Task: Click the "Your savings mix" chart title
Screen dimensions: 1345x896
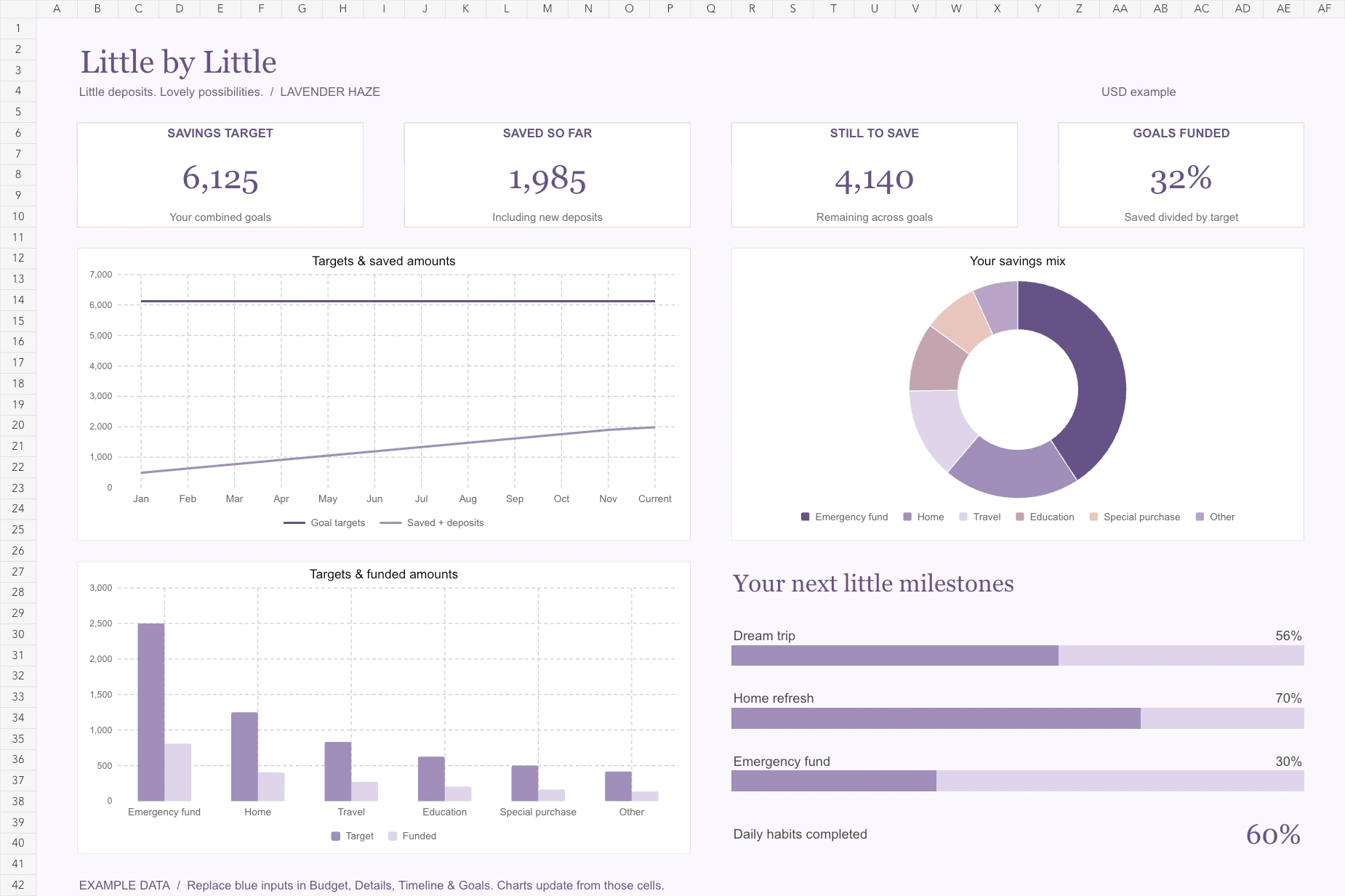Action: 1018,261
